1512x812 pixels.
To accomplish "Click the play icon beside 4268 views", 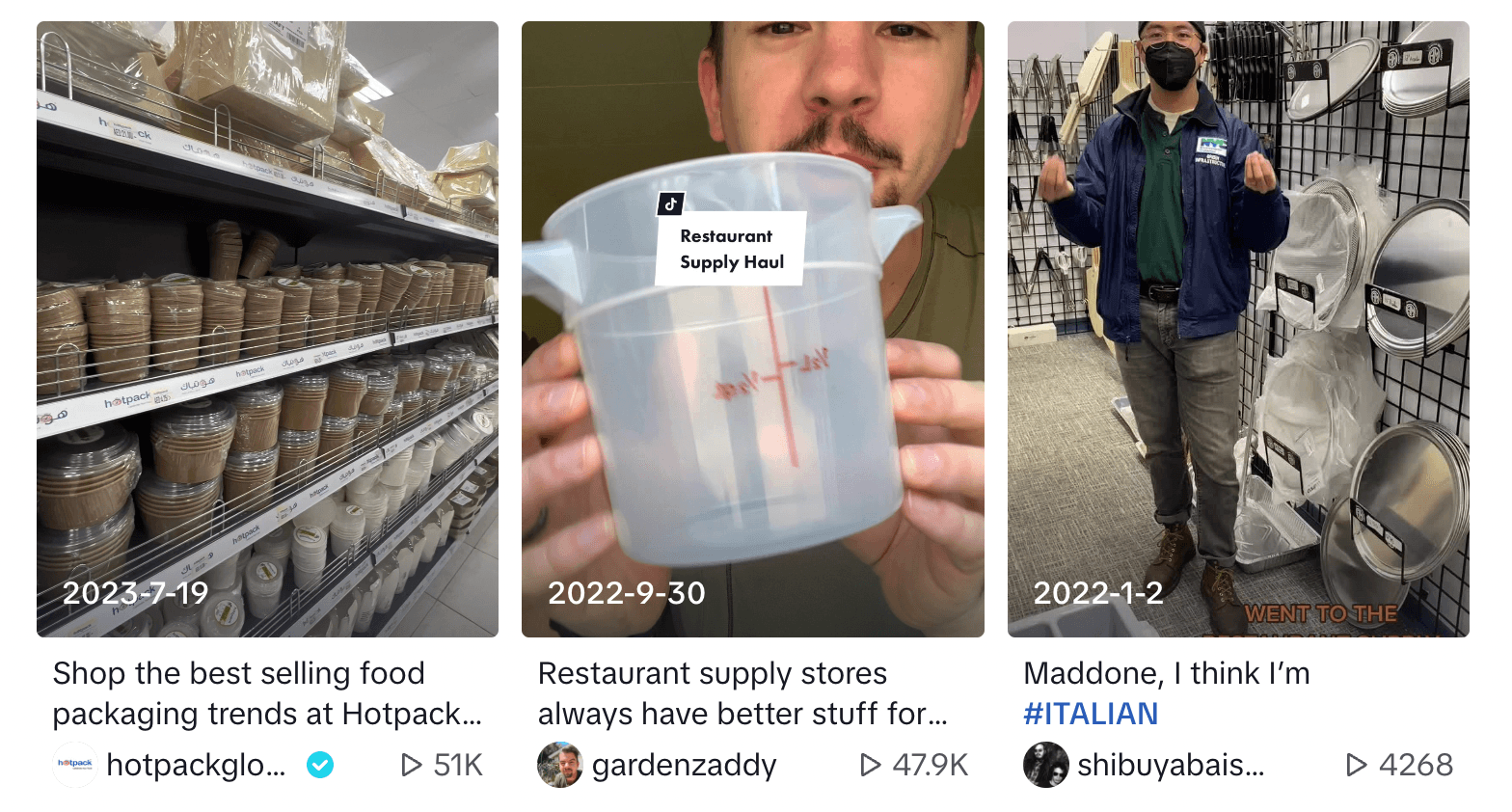I will pos(1357,765).
